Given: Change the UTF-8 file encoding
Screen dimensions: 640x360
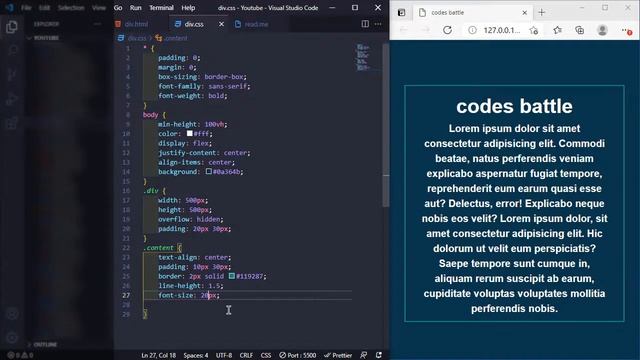Looking at the screenshot, I should click(x=224, y=355).
